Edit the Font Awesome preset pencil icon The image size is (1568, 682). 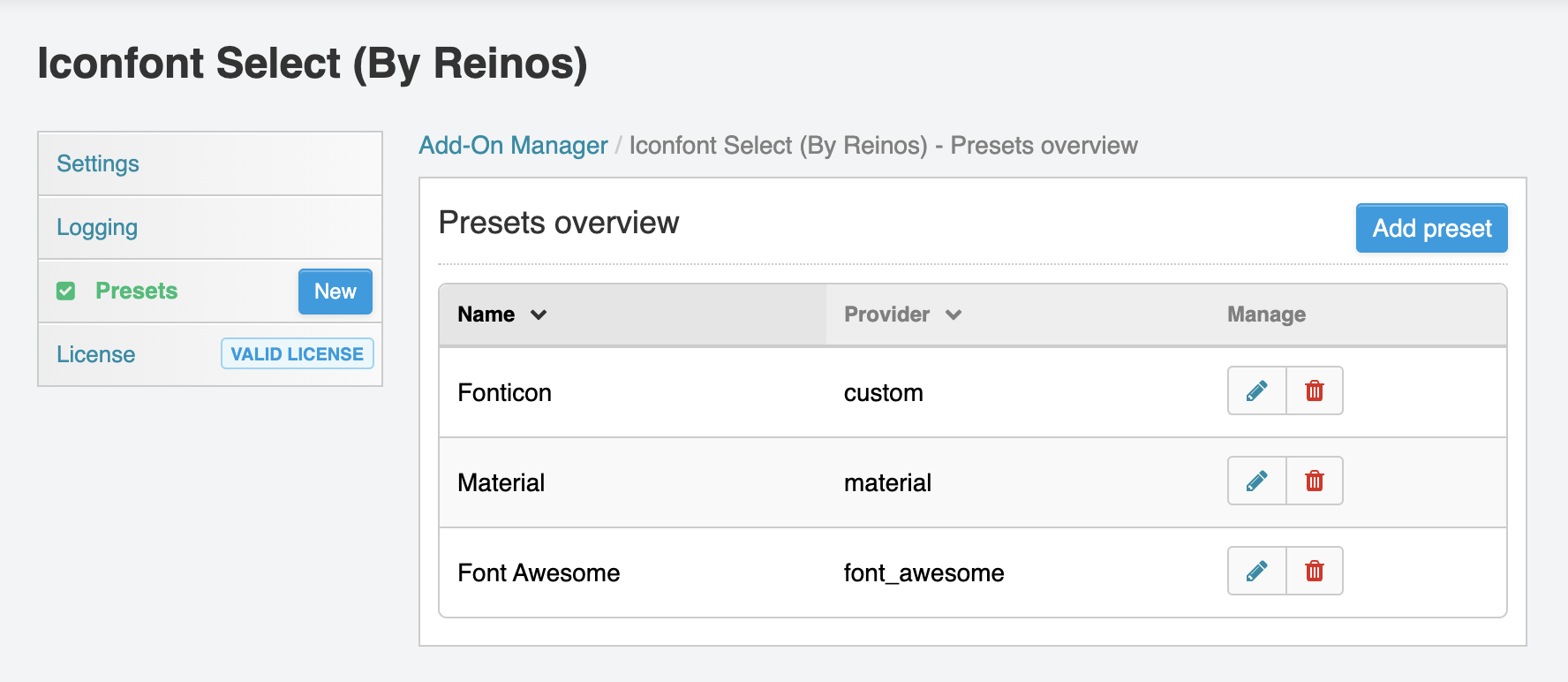tap(1257, 571)
